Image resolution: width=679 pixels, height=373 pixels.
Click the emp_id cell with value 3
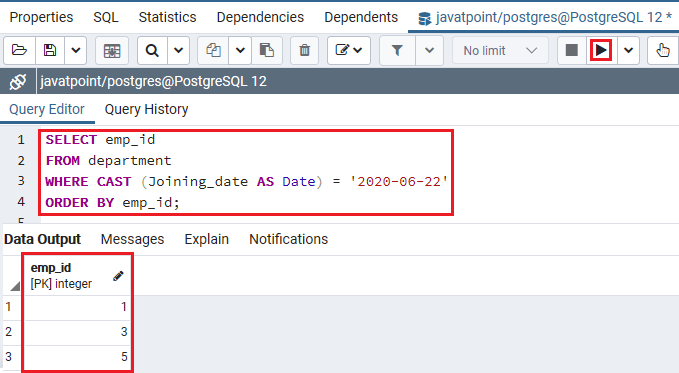(78, 332)
